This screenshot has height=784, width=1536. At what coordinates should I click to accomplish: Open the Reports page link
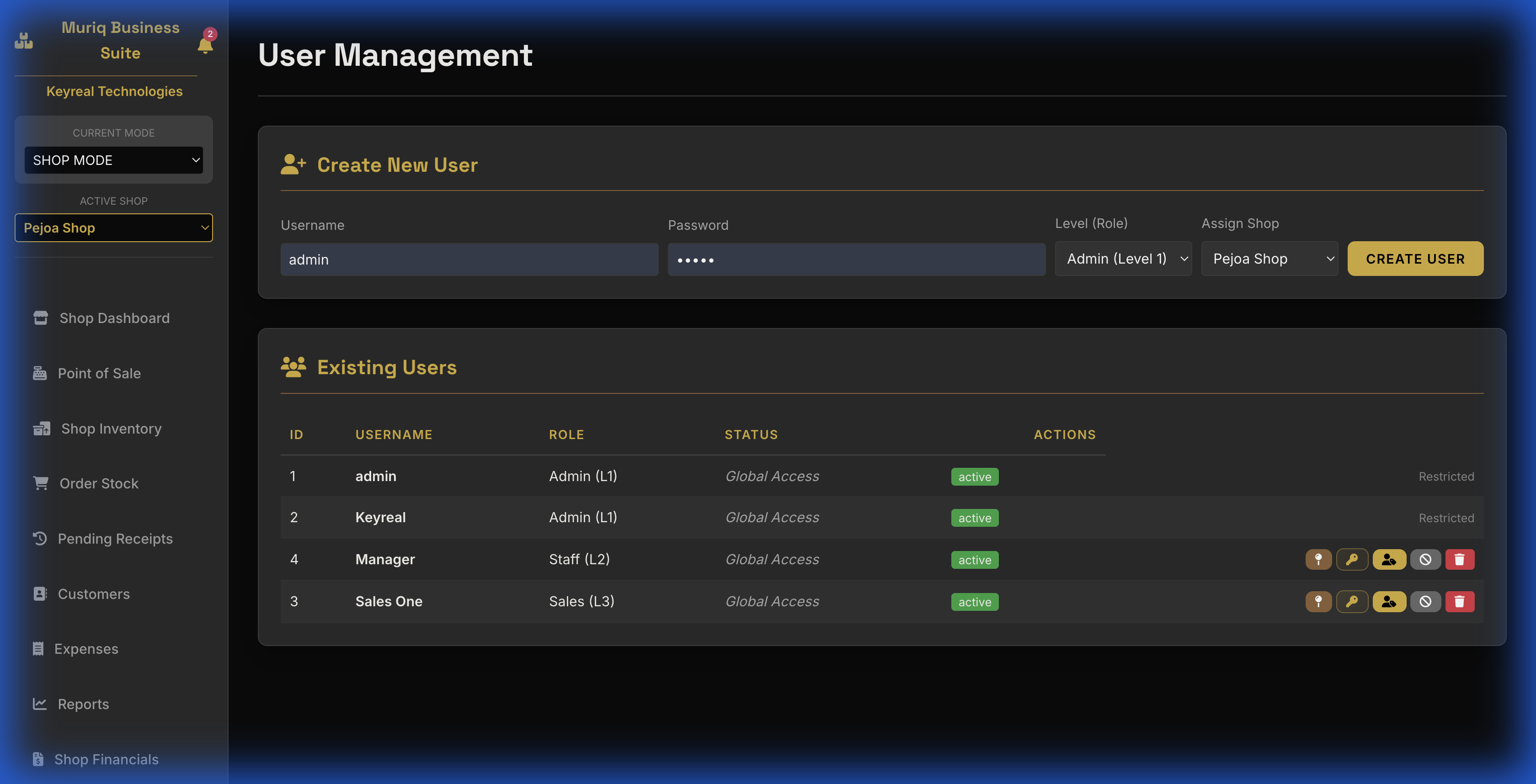click(x=83, y=705)
